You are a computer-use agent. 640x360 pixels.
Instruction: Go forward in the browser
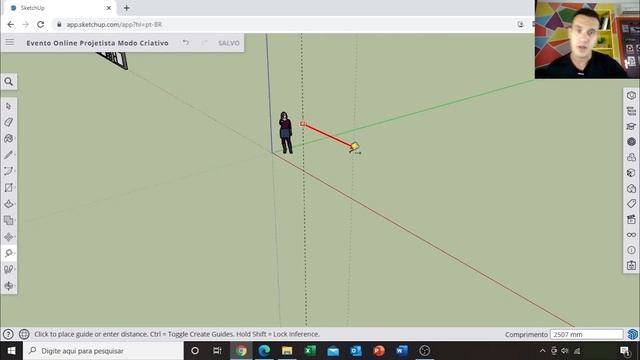point(25,24)
